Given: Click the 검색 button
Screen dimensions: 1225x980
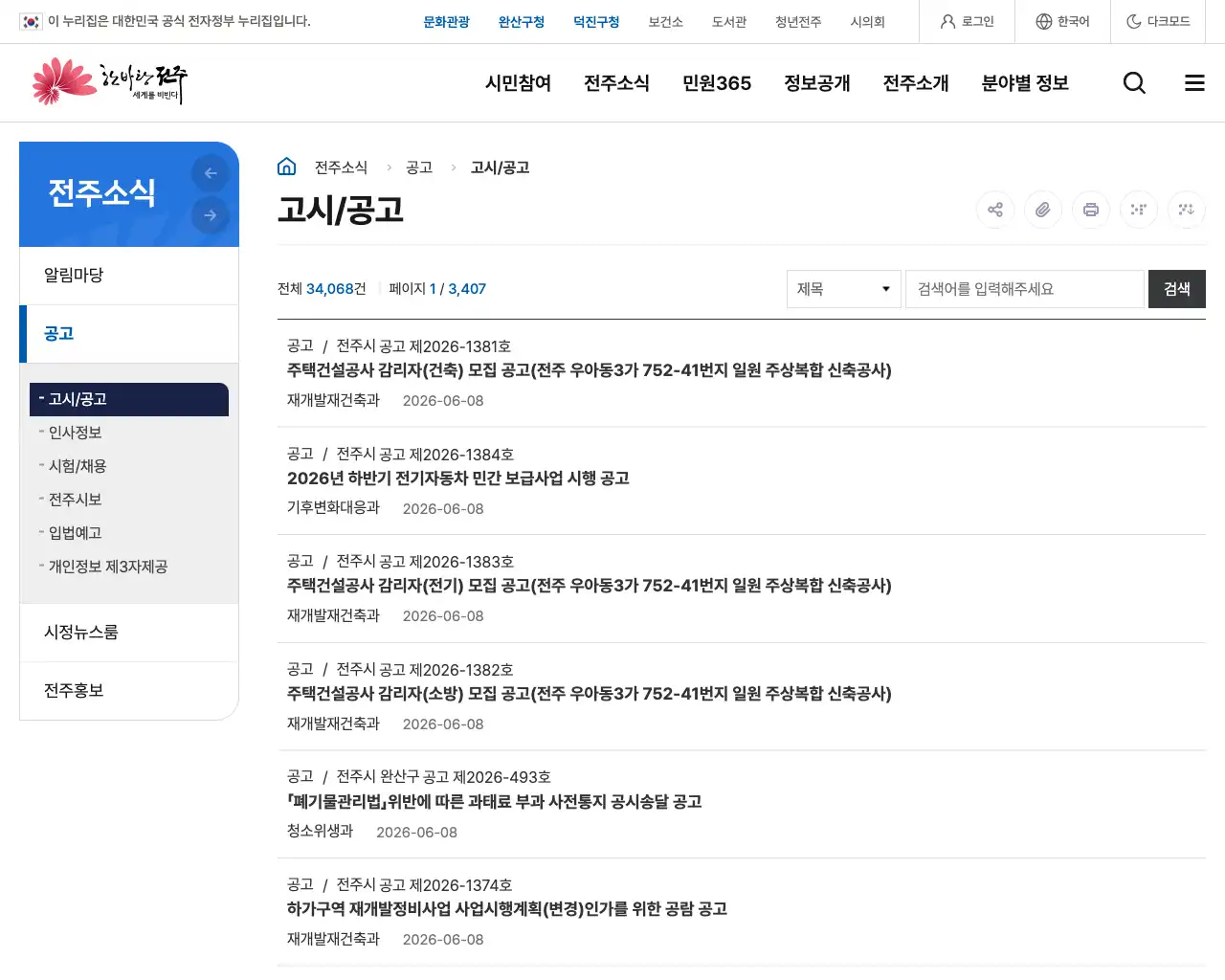Looking at the screenshot, I should [1177, 289].
